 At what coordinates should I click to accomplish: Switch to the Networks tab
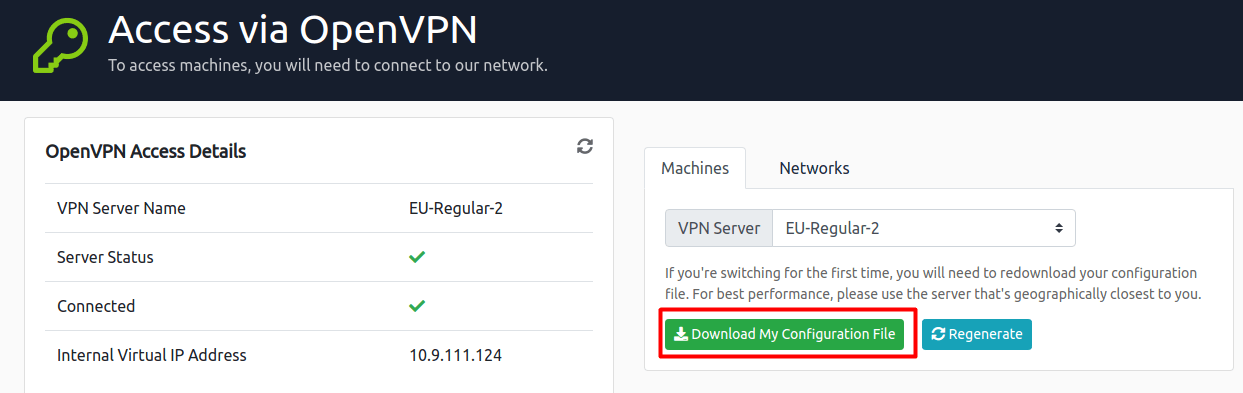coord(814,168)
